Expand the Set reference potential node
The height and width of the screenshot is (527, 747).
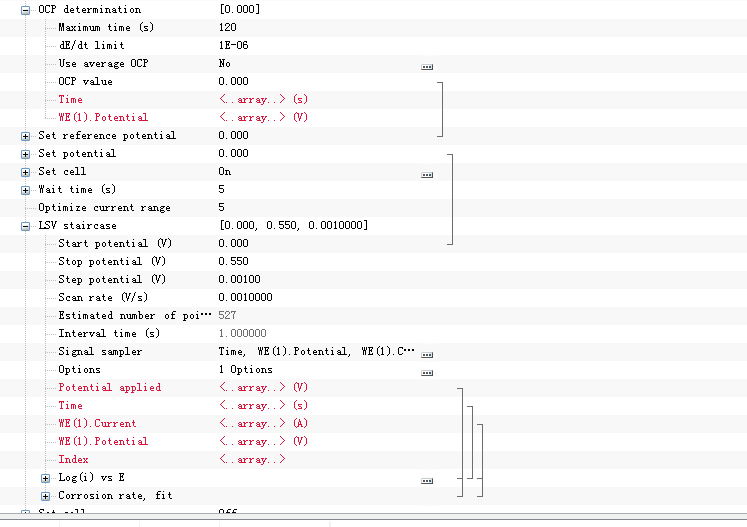pyautogui.click(x=25, y=136)
